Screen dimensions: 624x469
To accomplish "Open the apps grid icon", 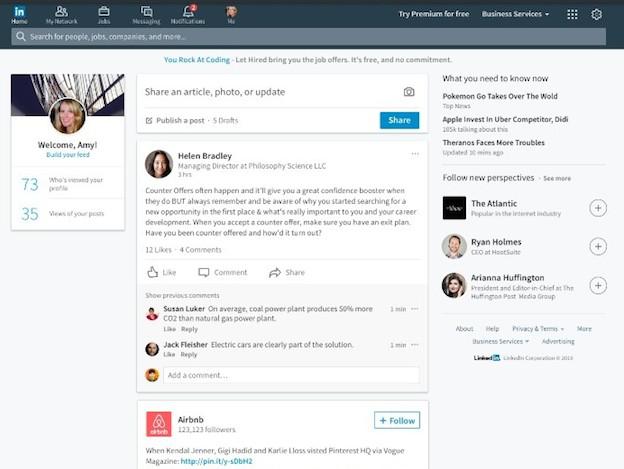I will [572, 14].
